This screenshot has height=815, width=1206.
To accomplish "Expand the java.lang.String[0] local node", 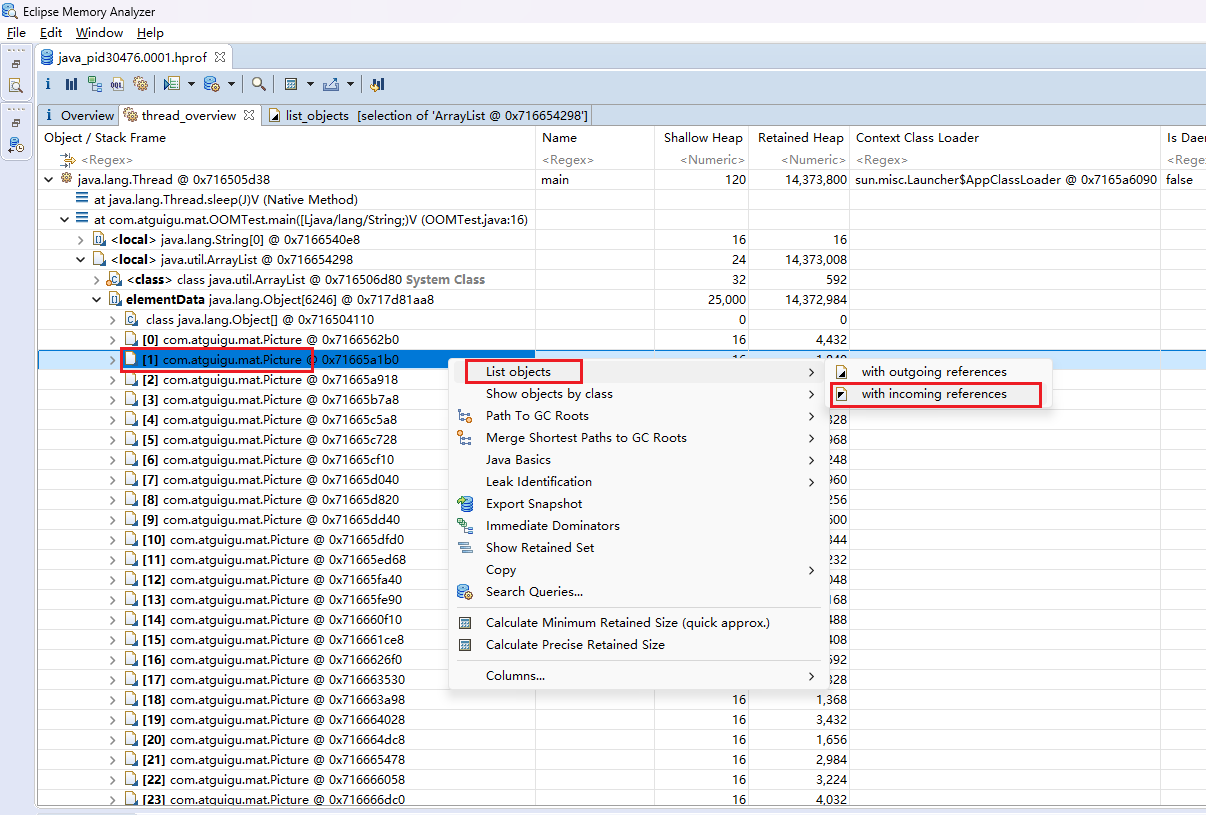I will pyautogui.click(x=81, y=239).
